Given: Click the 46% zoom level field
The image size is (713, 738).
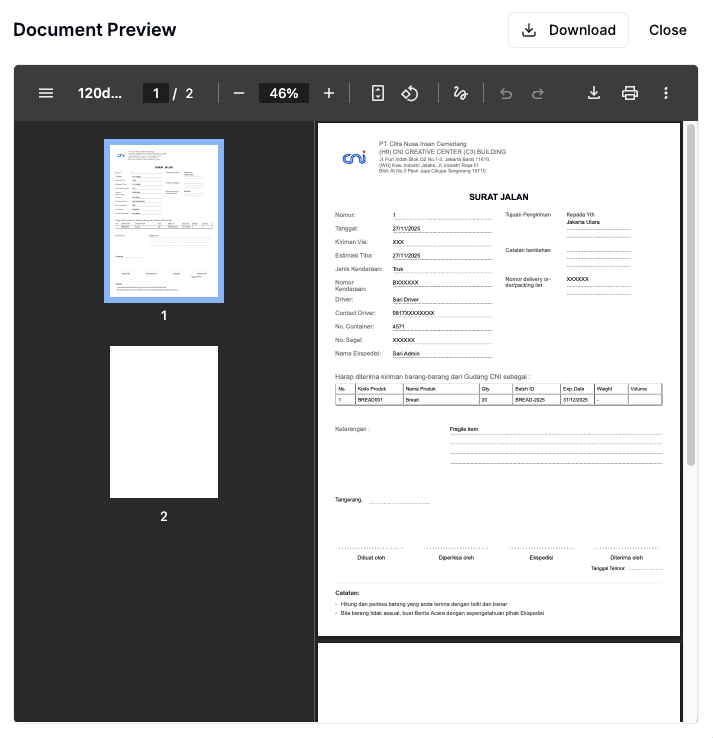Looking at the screenshot, I should pyautogui.click(x=284, y=93).
